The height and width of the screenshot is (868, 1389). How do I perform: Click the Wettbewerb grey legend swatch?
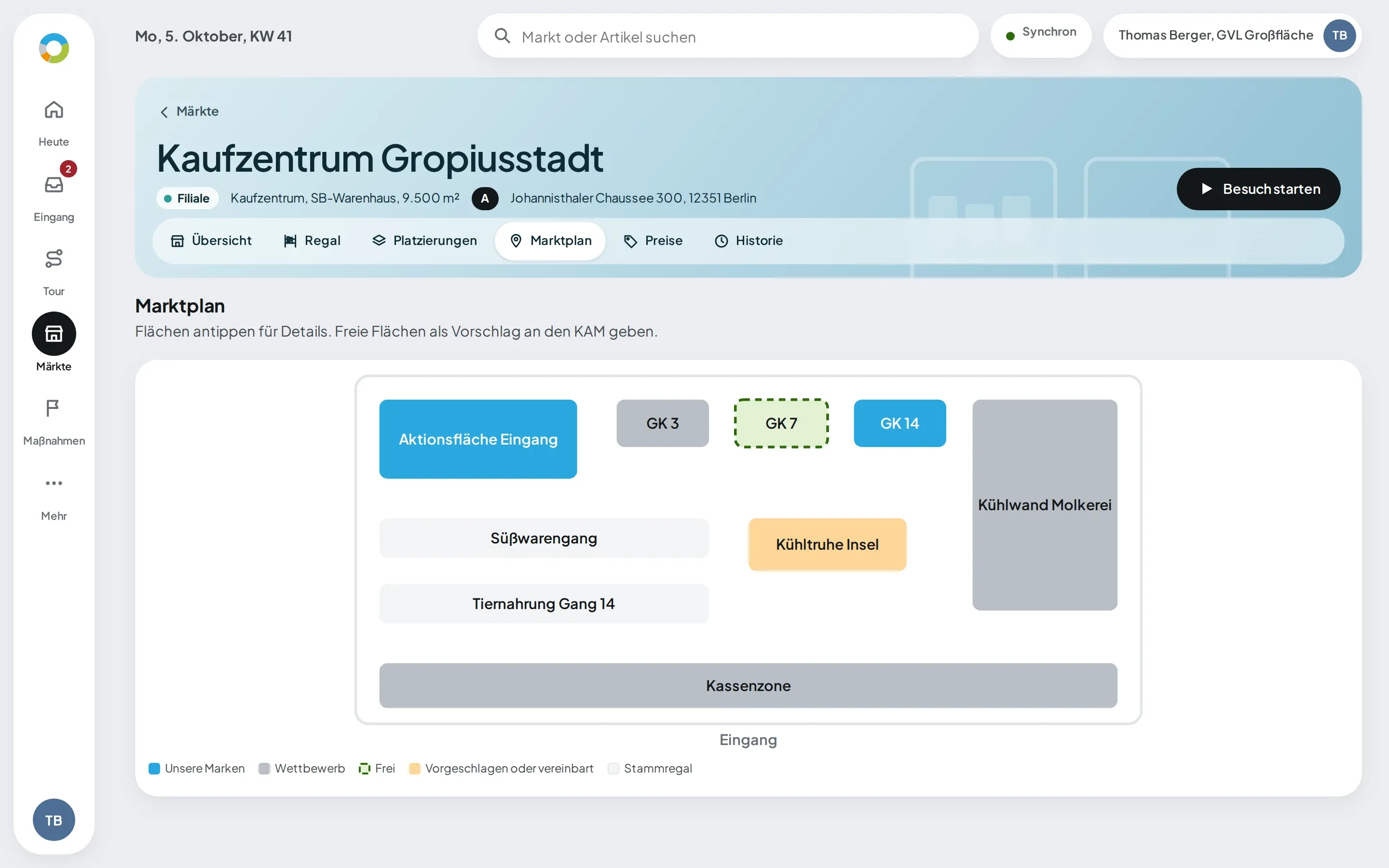264,769
